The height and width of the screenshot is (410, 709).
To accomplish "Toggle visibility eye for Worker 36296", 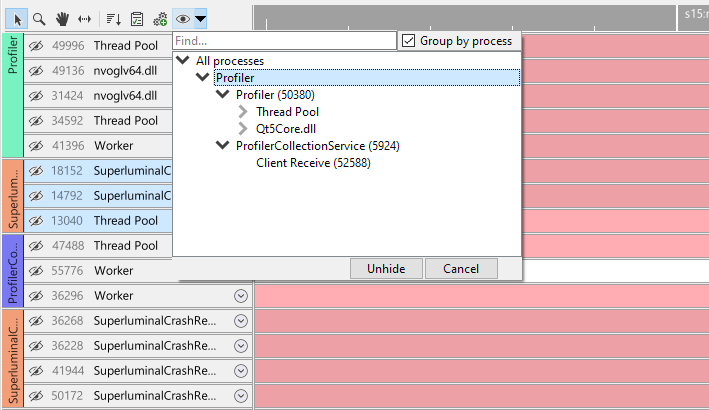I will [36, 296].
